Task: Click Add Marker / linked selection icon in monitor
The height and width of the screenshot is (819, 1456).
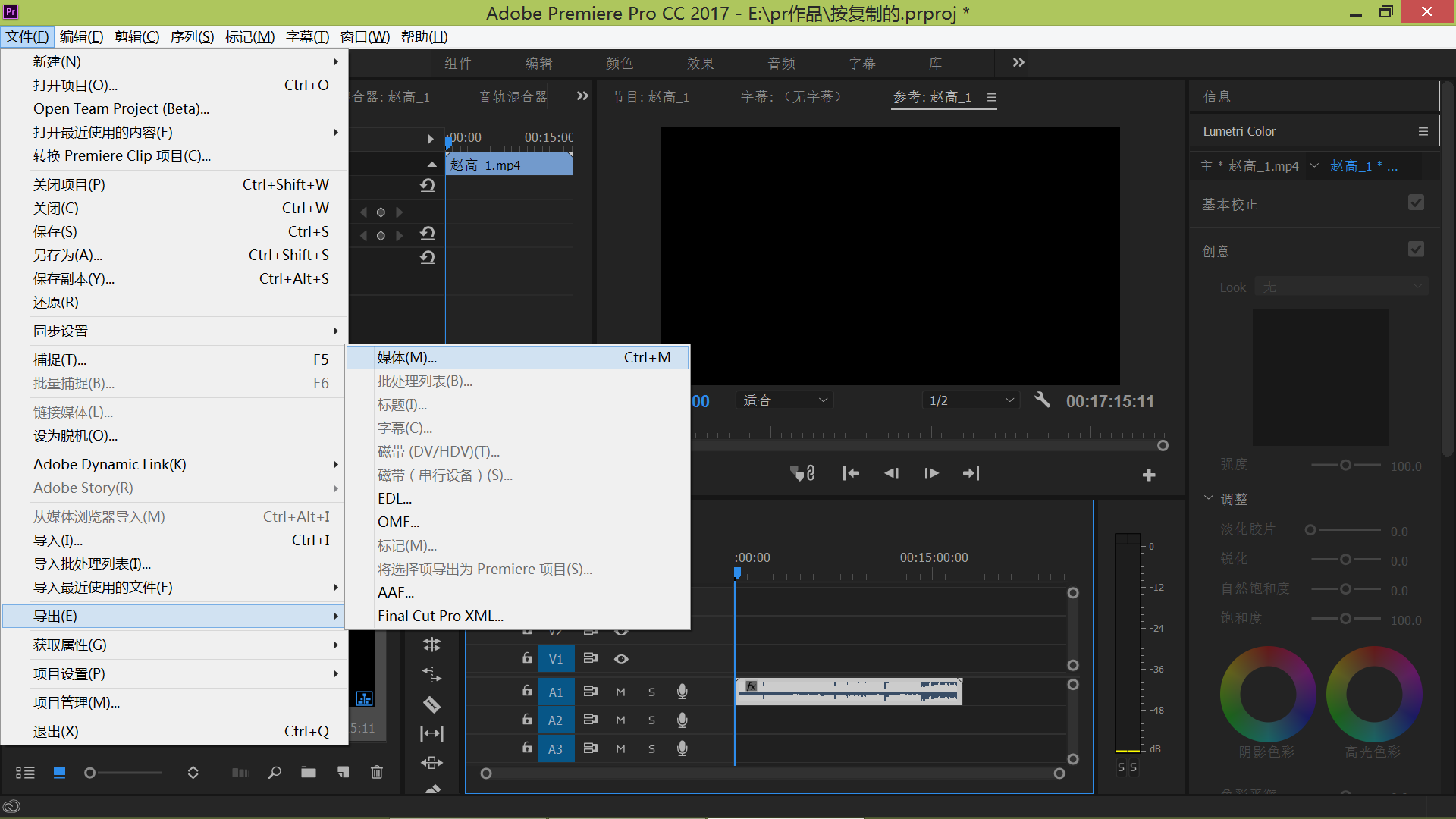Action: [x=802, y=473]
